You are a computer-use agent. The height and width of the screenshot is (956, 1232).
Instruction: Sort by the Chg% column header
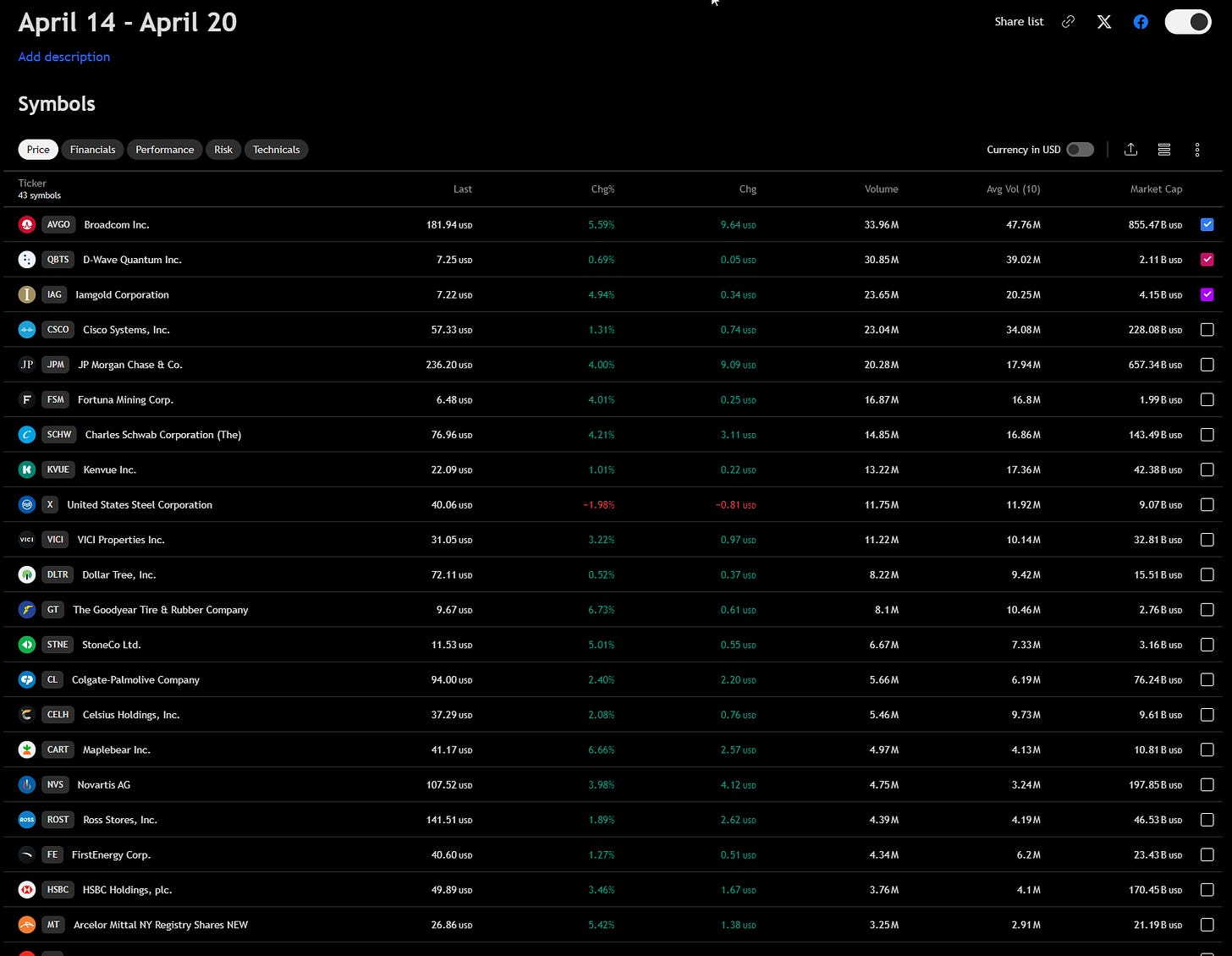coord(602,190)
